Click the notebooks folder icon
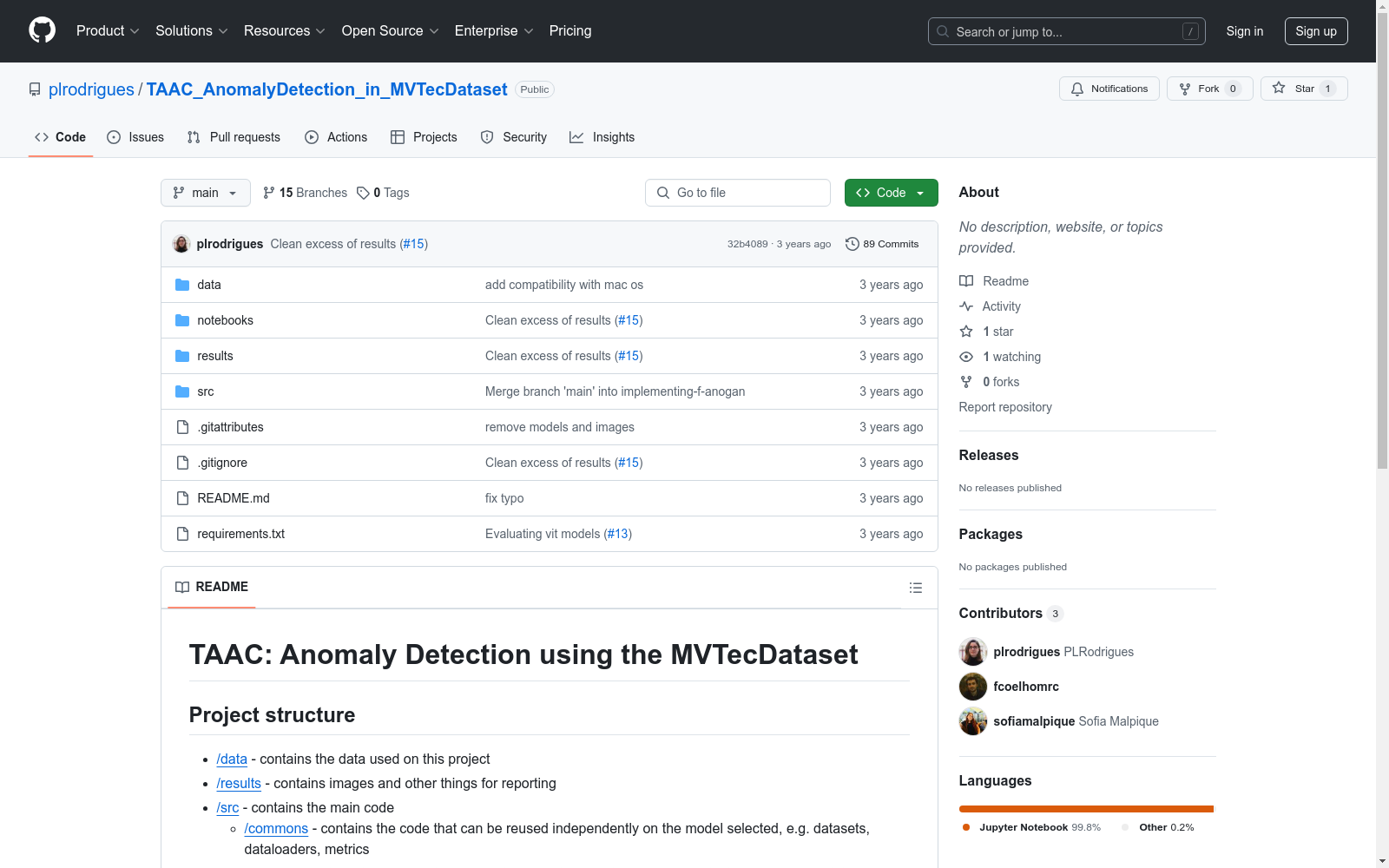This screenshot has width=1389, height=868. coord(182,320)
